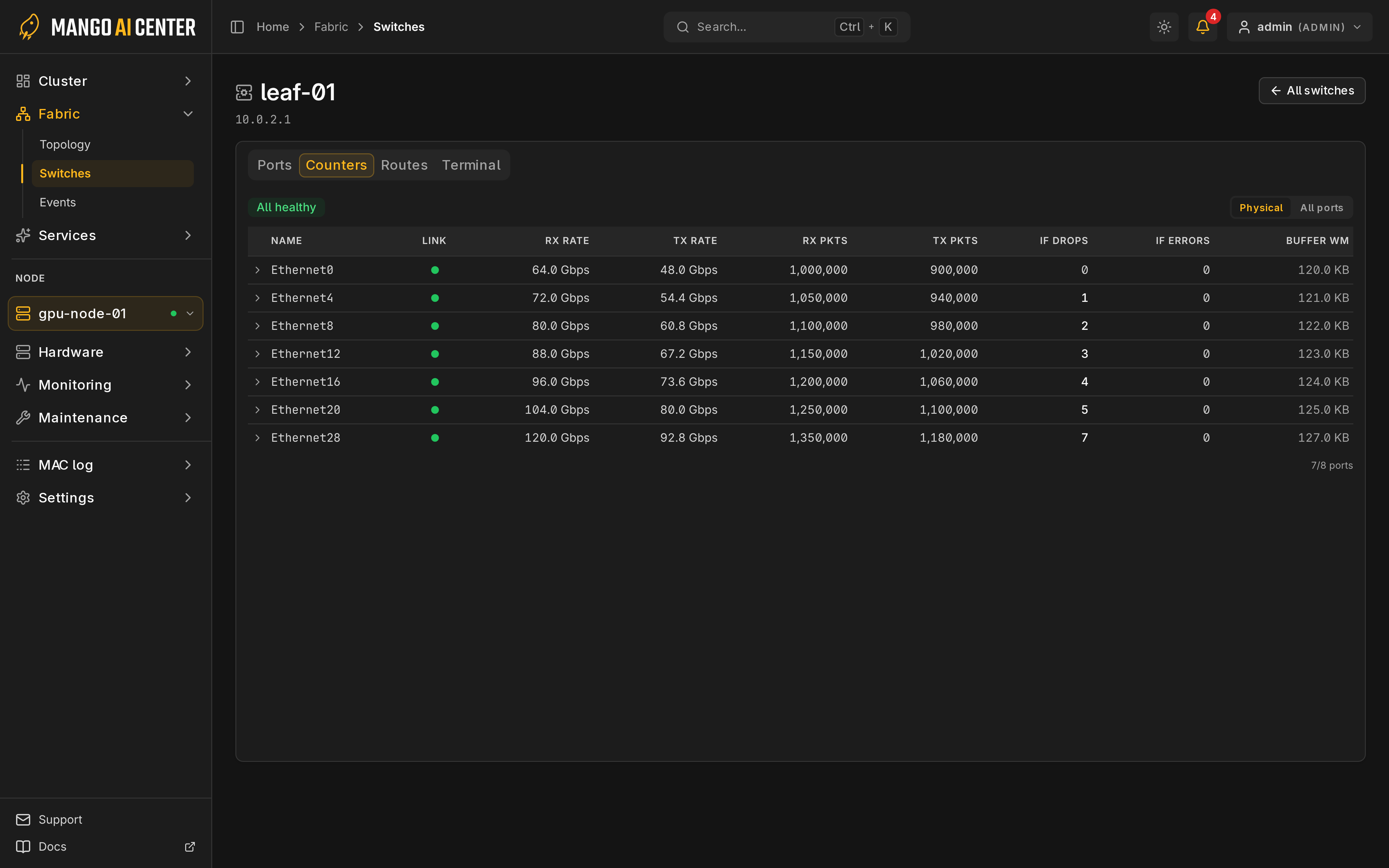Click the Fabric breadcrumb
The height and width of the screenshot is (868, 1389).
click(x=331, y=27)
